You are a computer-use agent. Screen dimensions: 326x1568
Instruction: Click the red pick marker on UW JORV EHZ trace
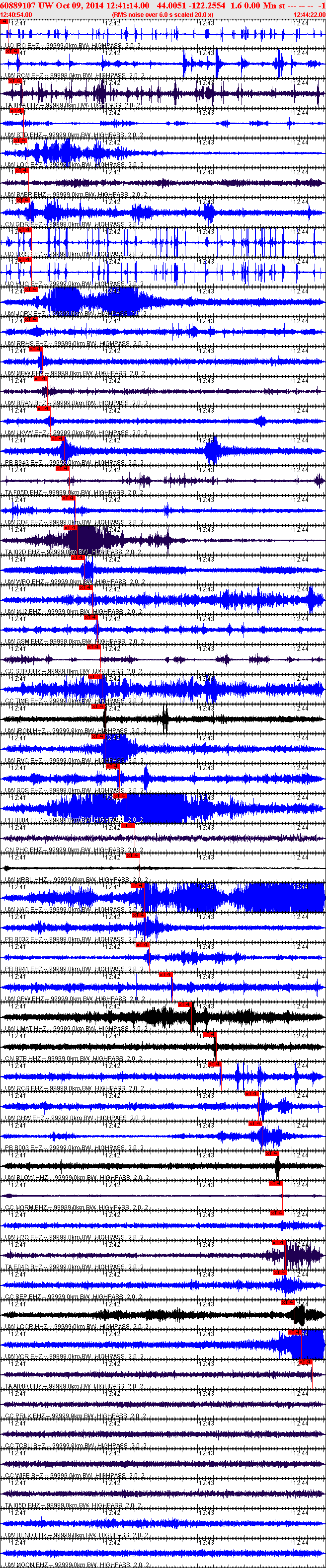tap(31, 290)
